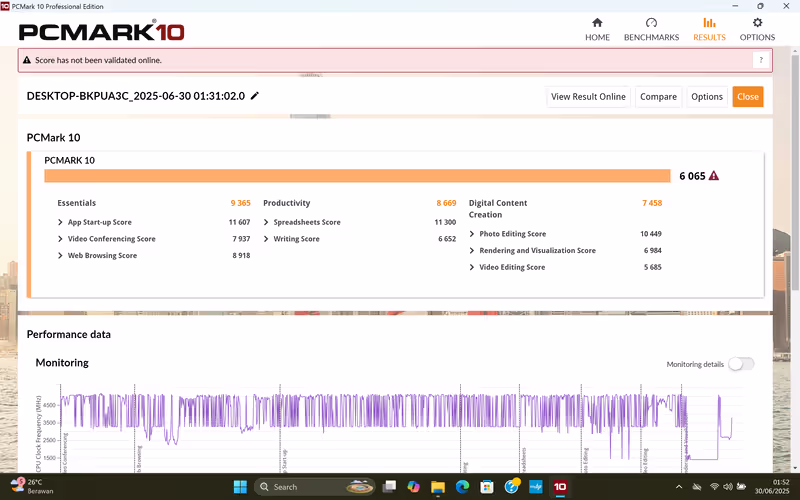Viewport: 800px width, 500px height.
Task: Click the orange Close button
Action: coord(747,97)
